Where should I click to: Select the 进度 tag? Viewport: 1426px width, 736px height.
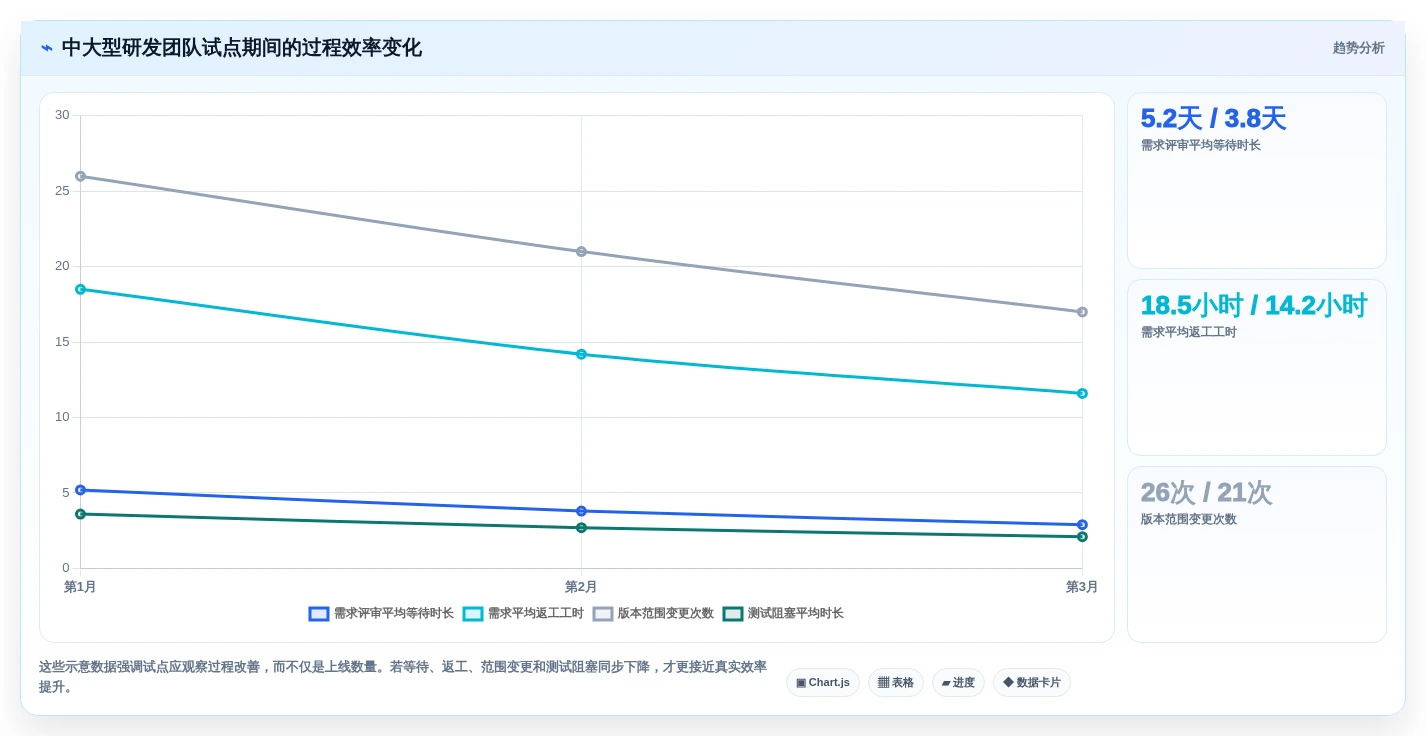958,682
